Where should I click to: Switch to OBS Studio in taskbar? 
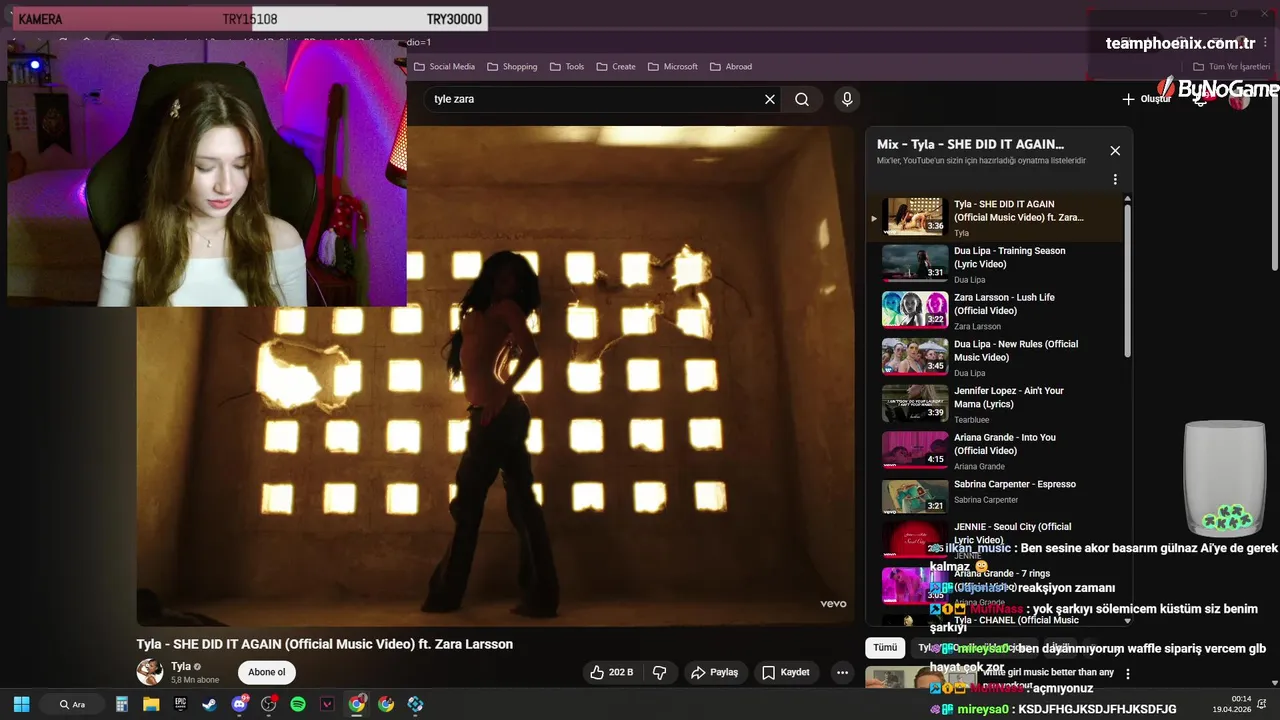(x=268, y=704)
